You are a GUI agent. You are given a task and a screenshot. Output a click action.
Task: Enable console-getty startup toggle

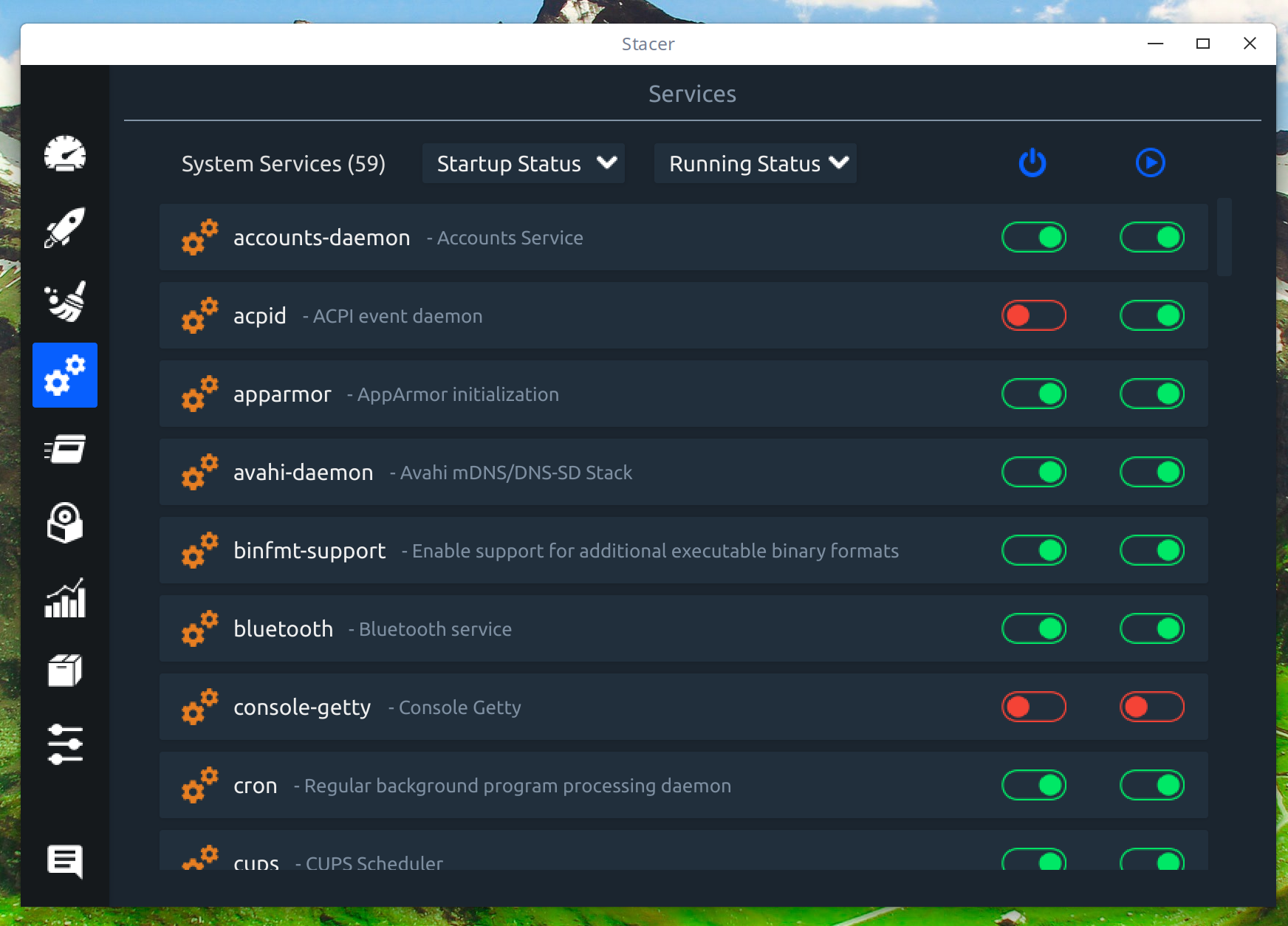[x=1034, y=707]
